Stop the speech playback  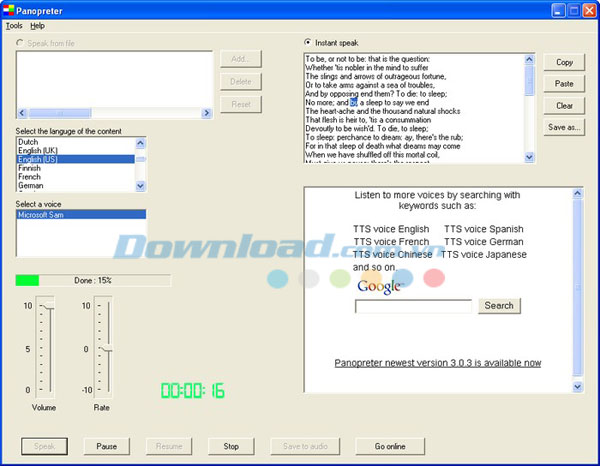[x=231, y=446]
